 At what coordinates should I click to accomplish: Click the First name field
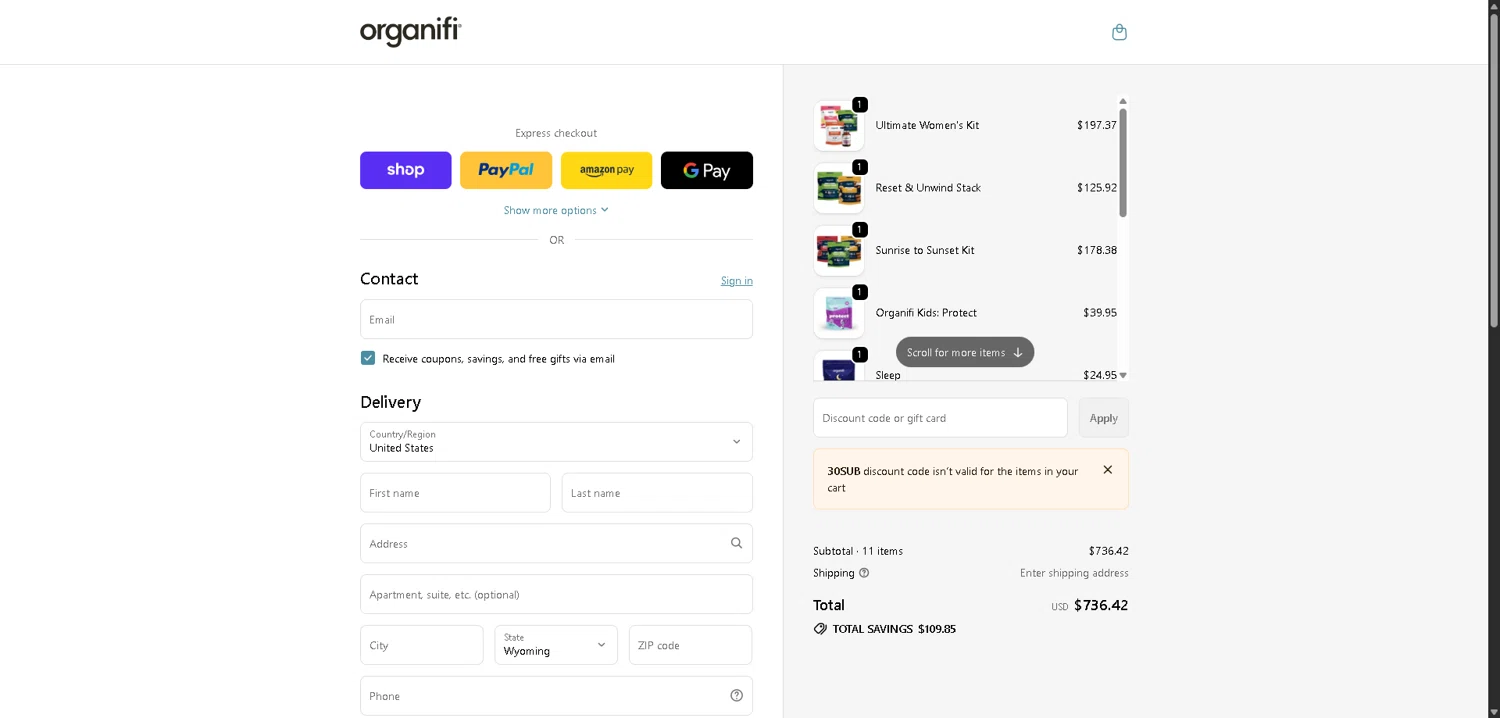coord(455,493)
